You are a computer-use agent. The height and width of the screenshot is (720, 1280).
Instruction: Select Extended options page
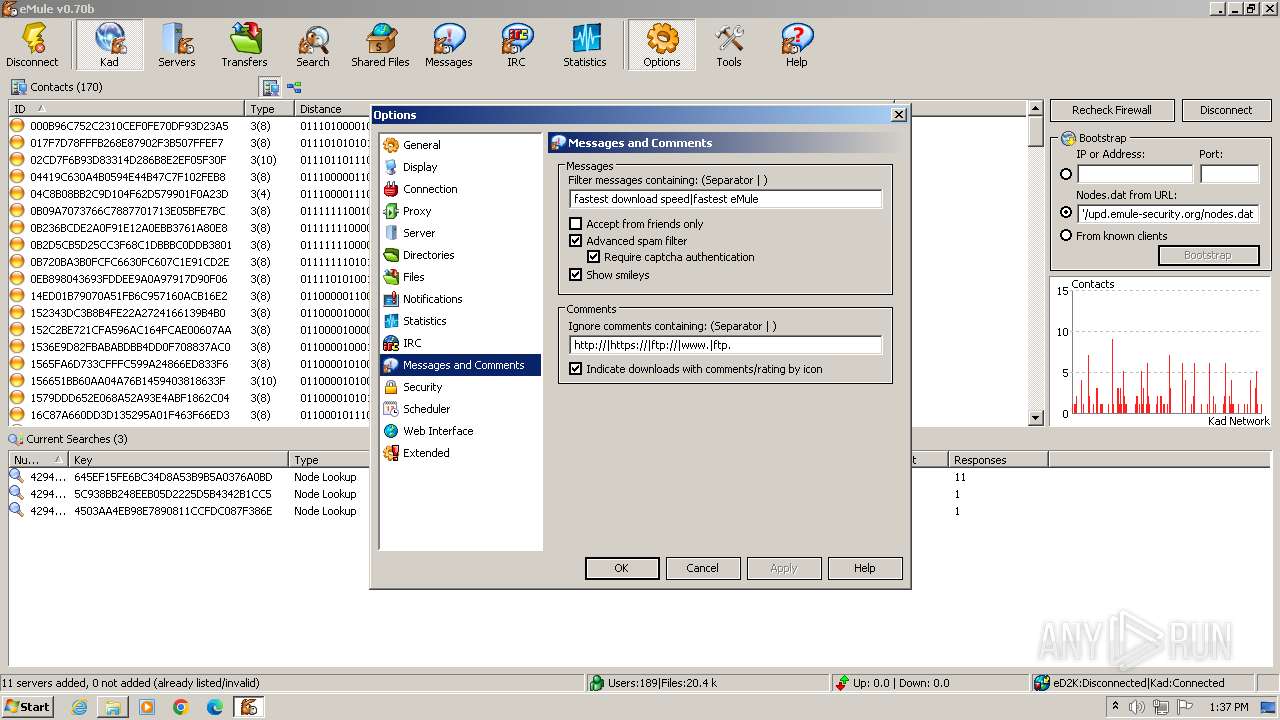point(426,453)
